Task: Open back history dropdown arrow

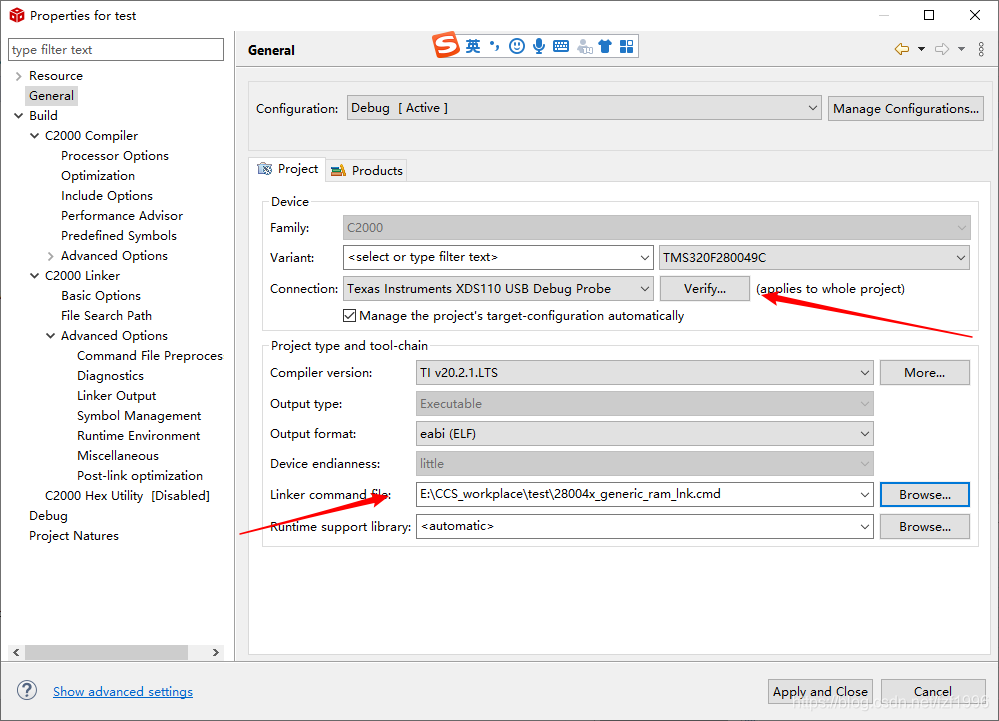Action: pyautogui.click(x=921, y=49)
